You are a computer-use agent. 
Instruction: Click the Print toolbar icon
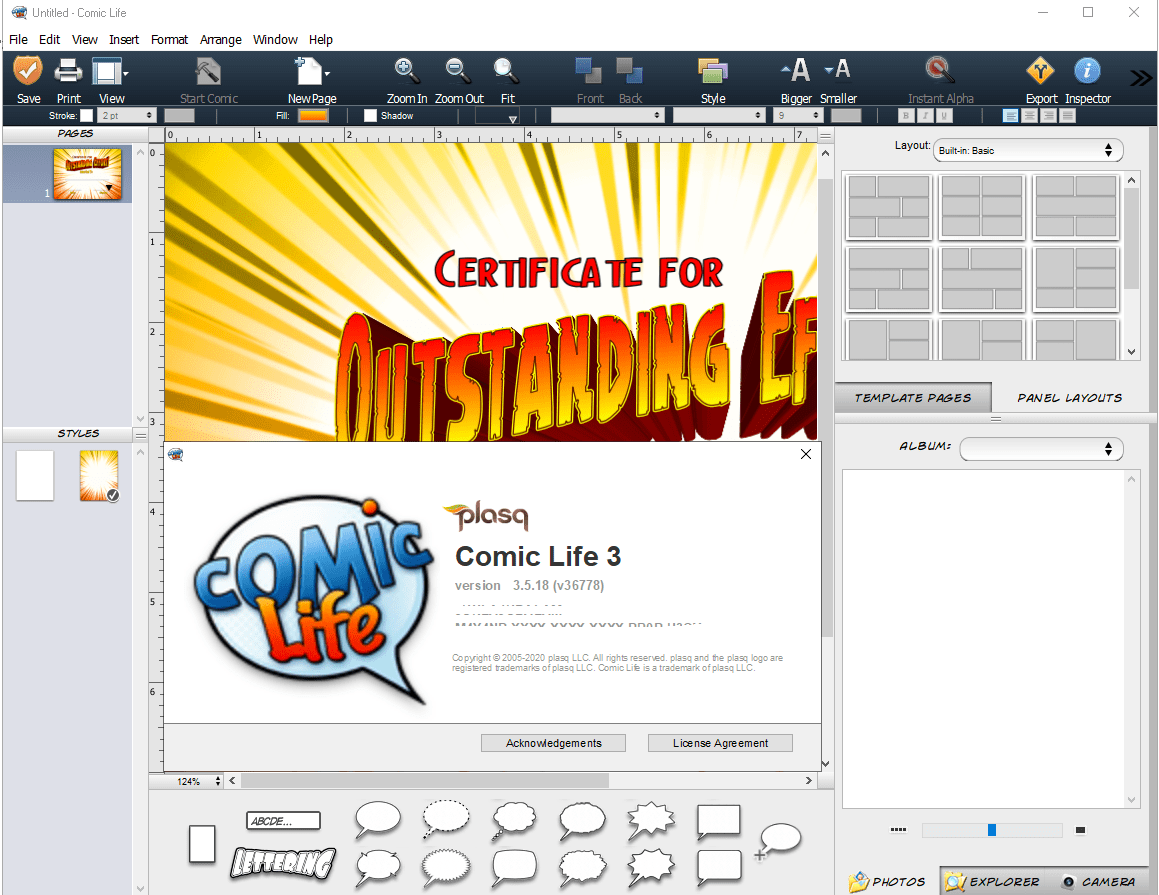click(x=68, y=72)
